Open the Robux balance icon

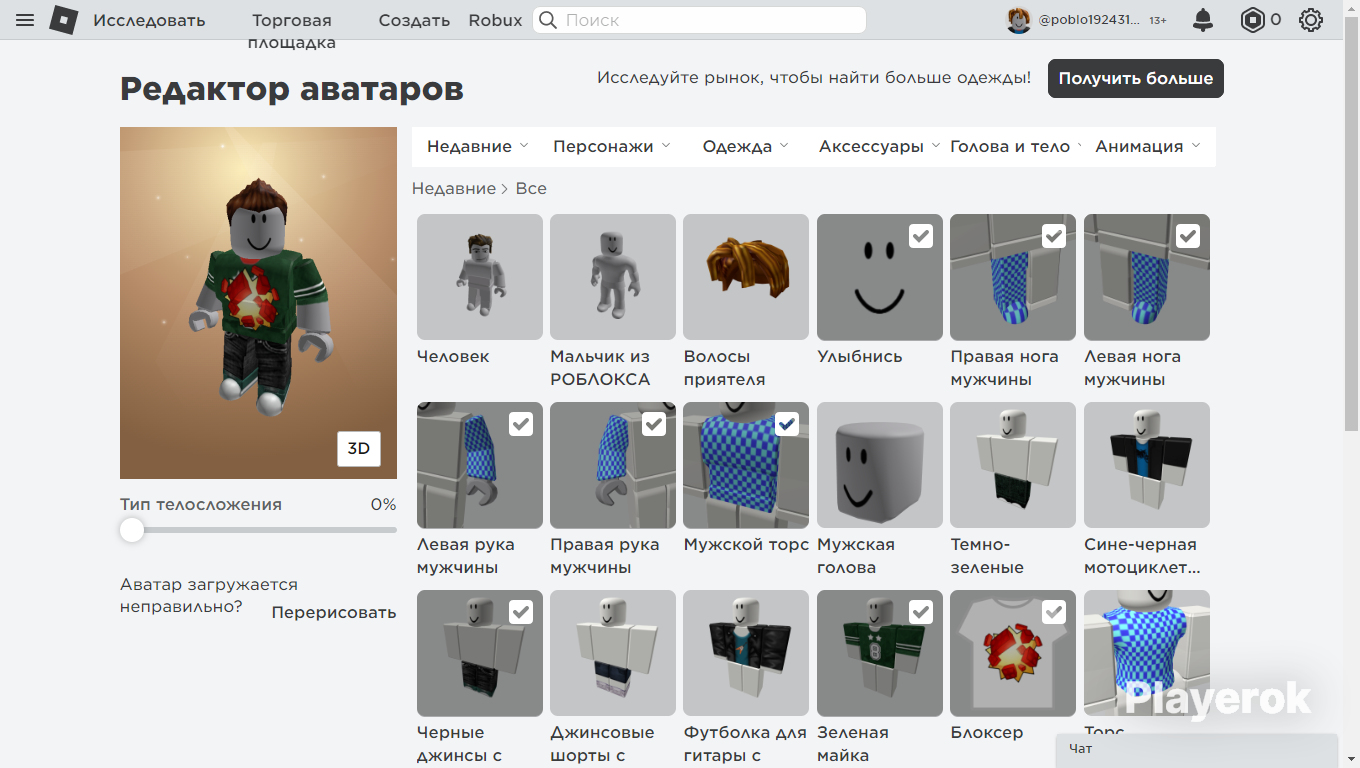(x=1252, y=20)
